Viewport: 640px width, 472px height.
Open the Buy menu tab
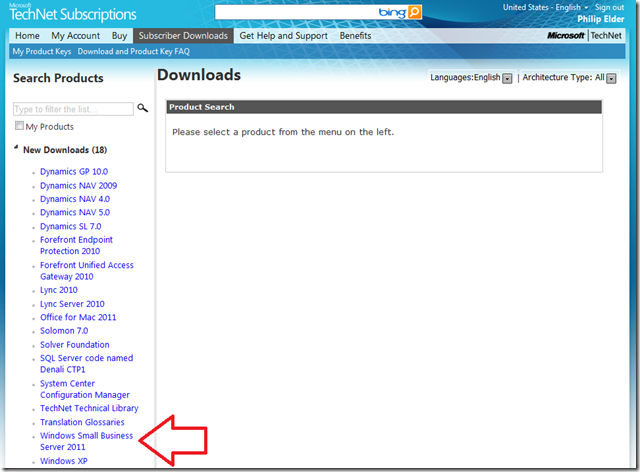coord(119,36)
